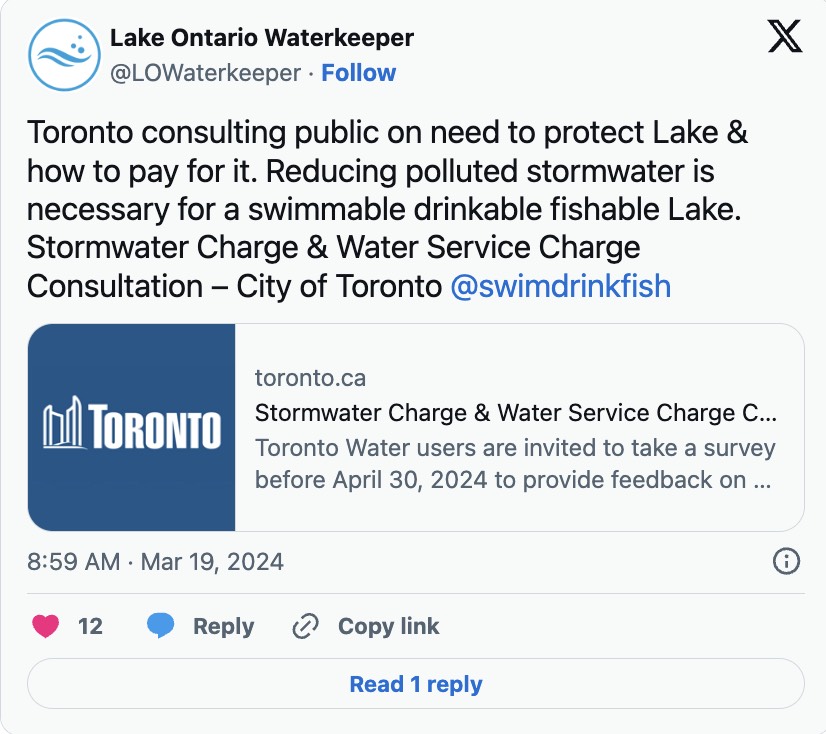Open the tweet info circle icon
826x734 pixels.
point(787,561)
